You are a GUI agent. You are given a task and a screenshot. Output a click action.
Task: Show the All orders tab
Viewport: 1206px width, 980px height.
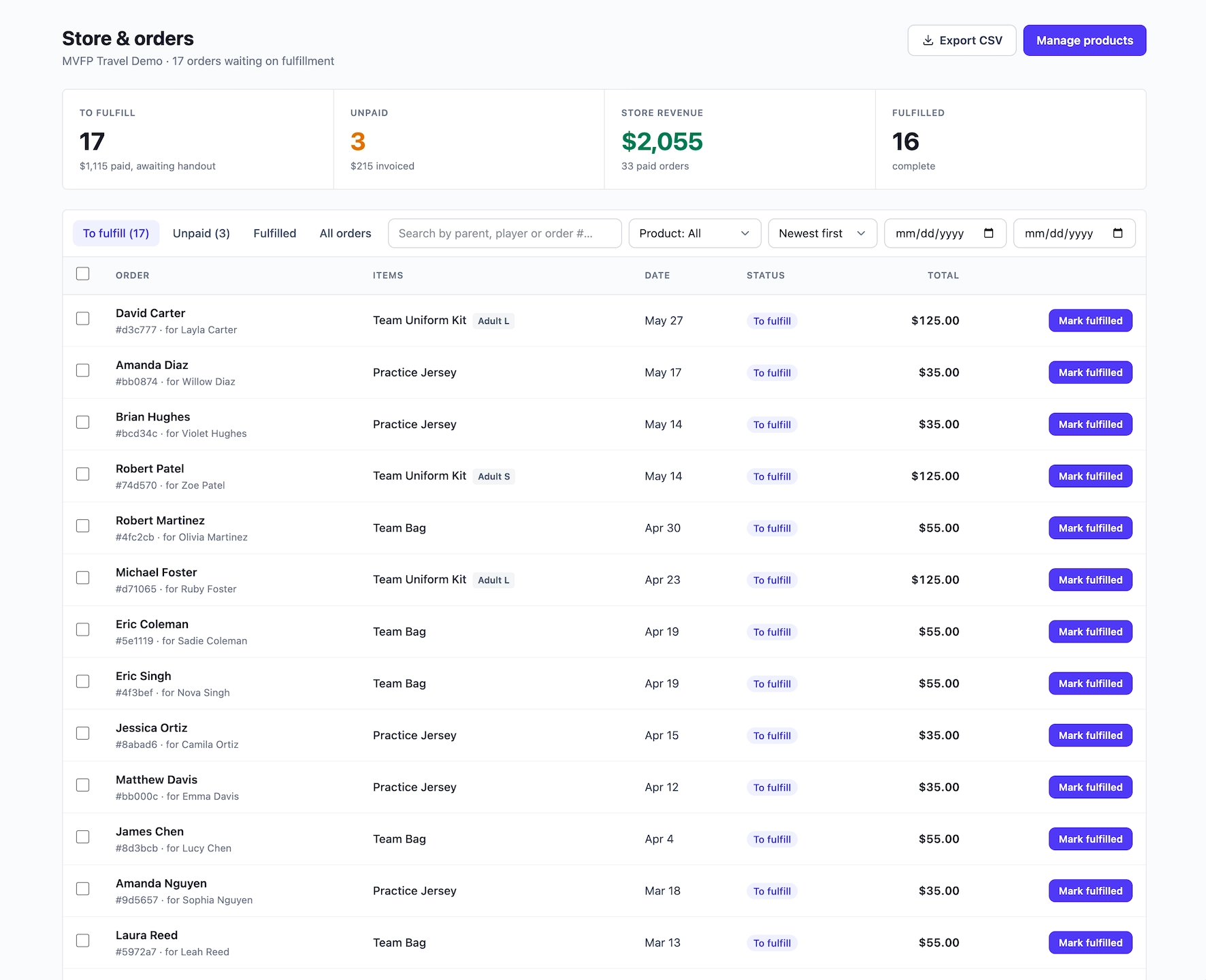[346, 233]
